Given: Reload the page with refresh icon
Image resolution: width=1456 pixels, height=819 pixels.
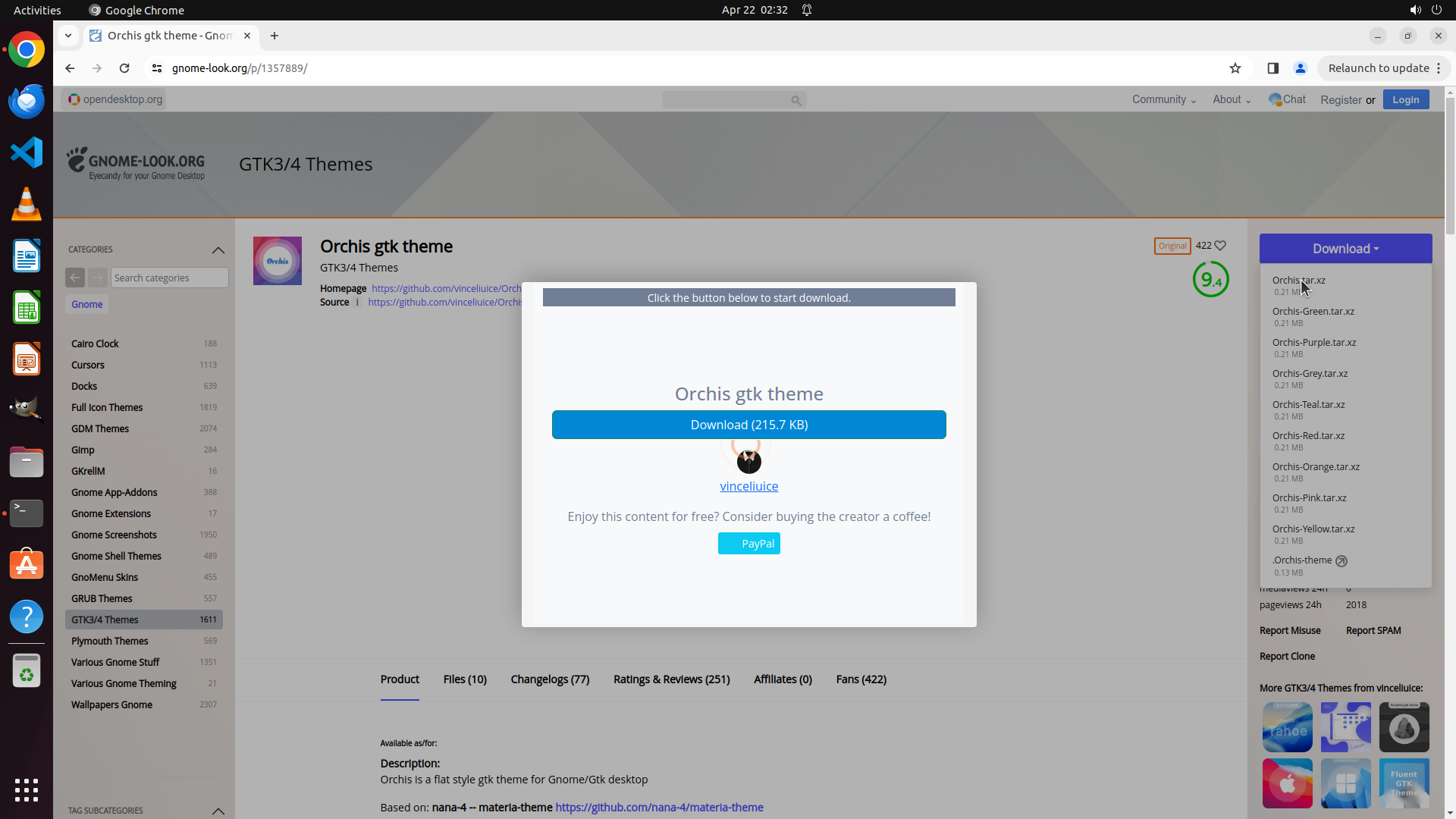Looking at the screenshot, I should point(124,68).
